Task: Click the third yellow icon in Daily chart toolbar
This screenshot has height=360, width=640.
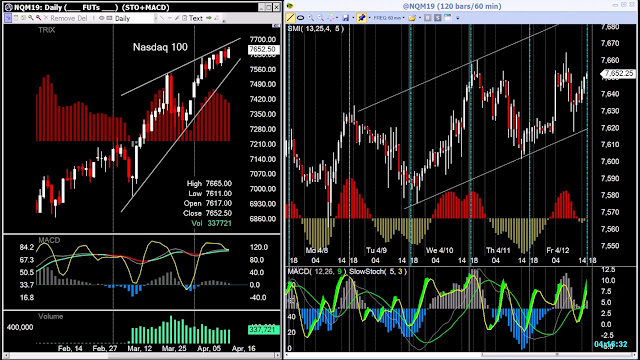Action: pyautogui.click(x=23, y=18)
